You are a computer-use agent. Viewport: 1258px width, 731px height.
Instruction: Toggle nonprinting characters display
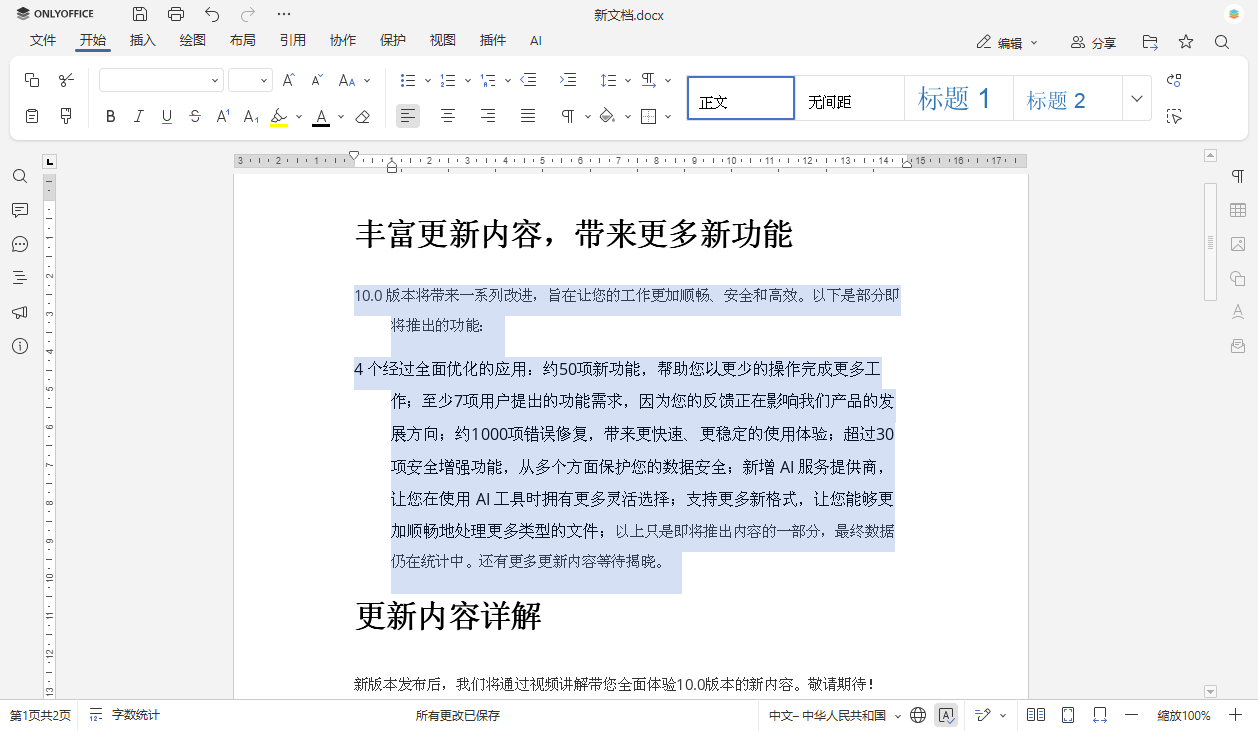point(568,116)
